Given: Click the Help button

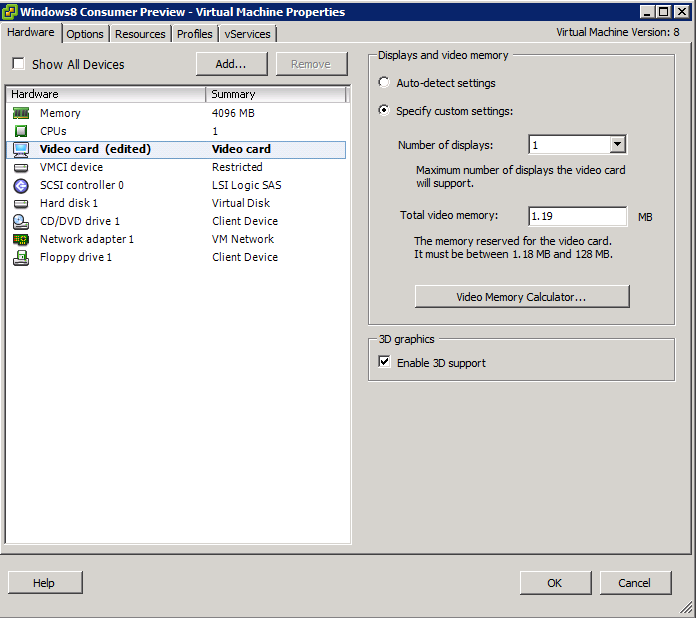Looking at the screenshot, I should tap(45, 583).
